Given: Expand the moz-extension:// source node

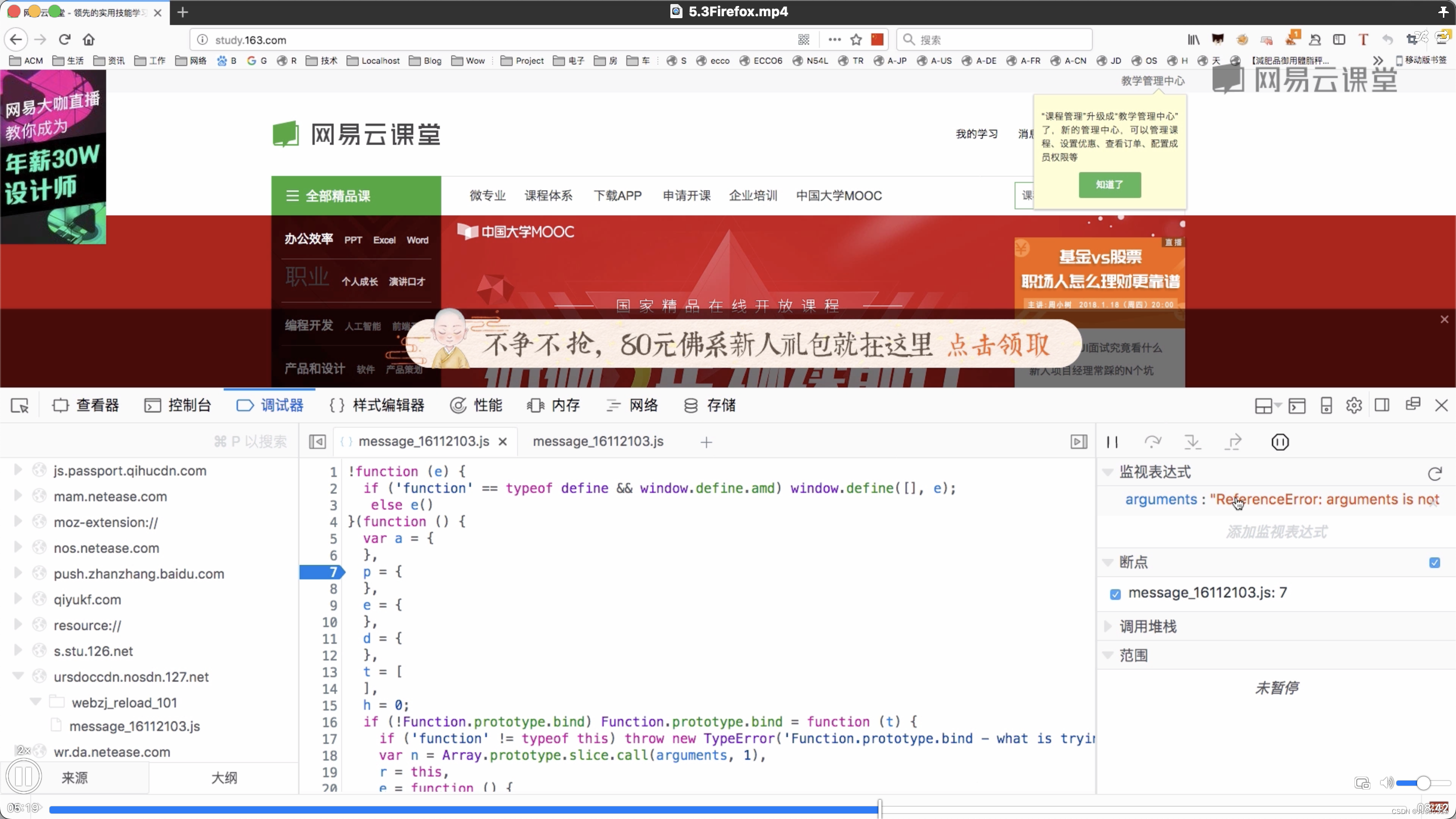Looking at the screenshot, I should [x=18, y=521].
